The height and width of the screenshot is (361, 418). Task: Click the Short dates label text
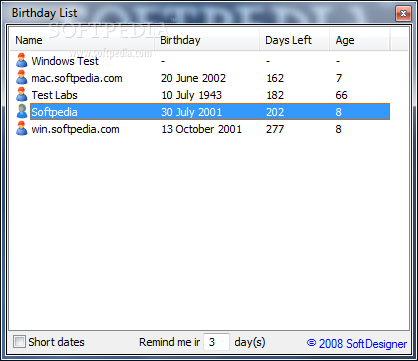(x=56, y=342)
